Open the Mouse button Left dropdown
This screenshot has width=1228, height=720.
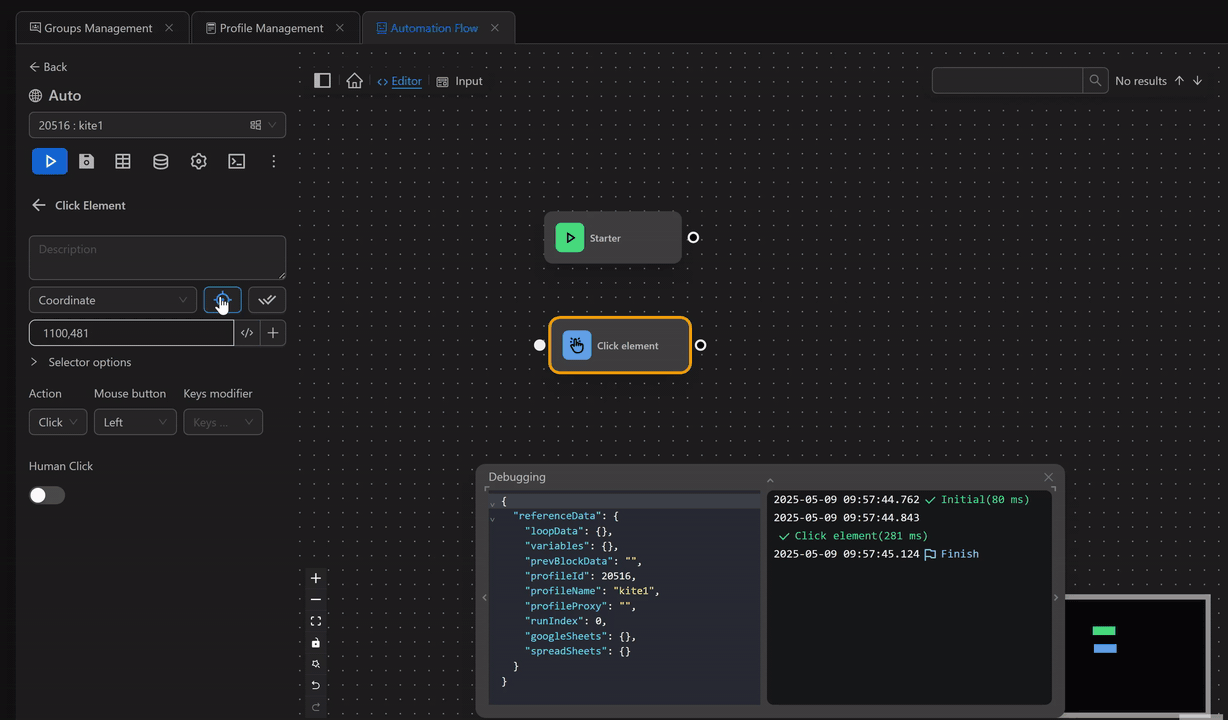(x=135, y=422)
